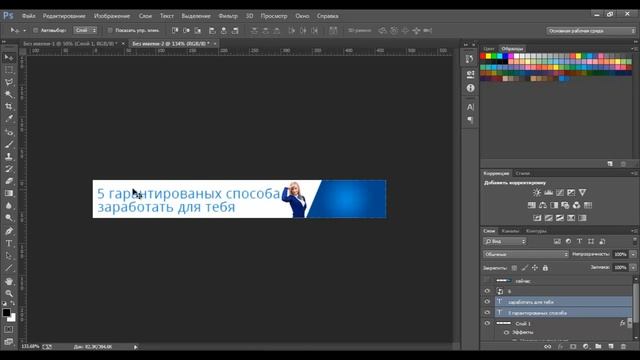Select the Hand tool
This screenshot has height=360, width=640.
[x=9, y=281]
